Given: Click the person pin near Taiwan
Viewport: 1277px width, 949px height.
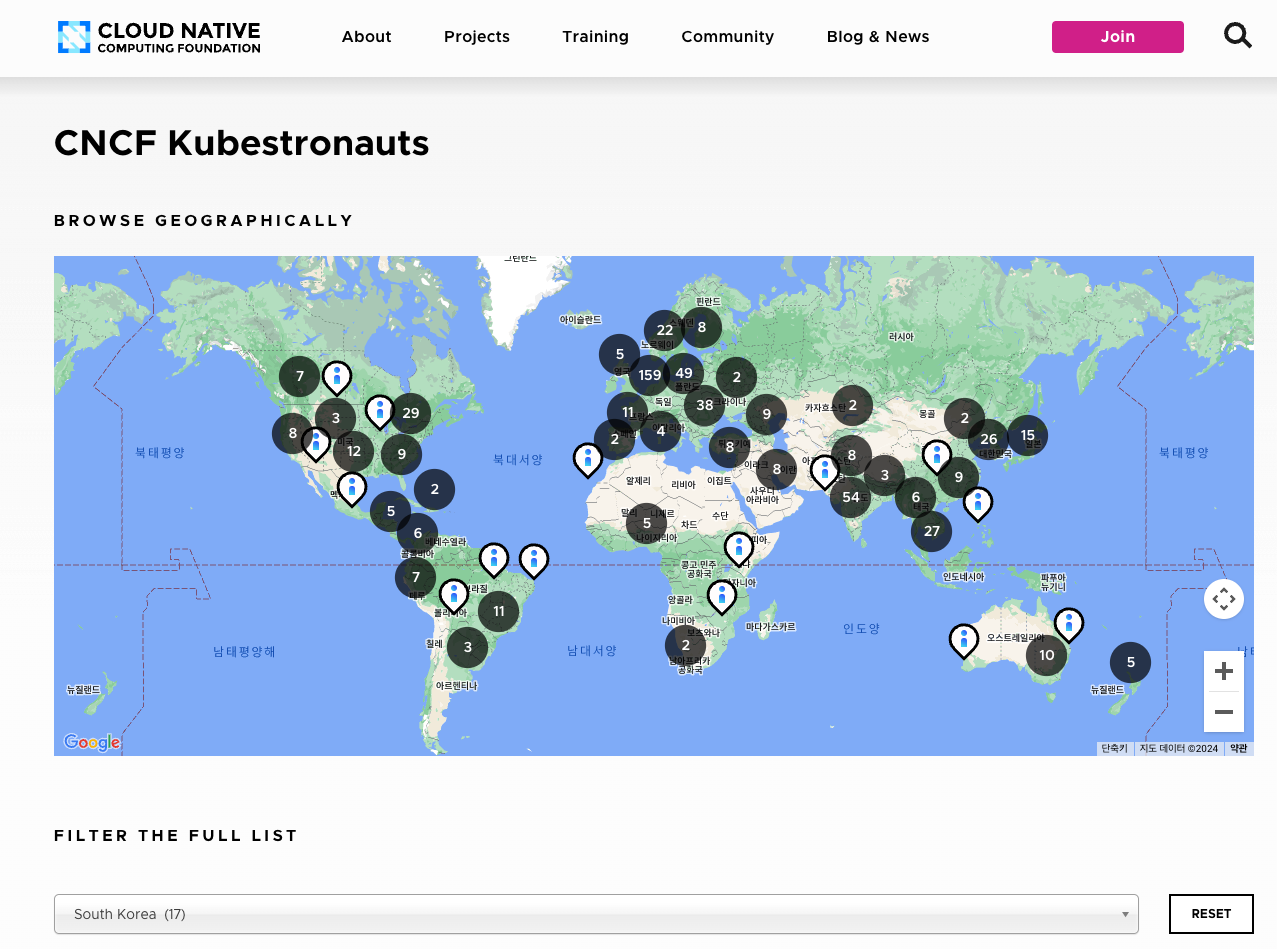Looking at the screenshot, I should coord(978,503).
